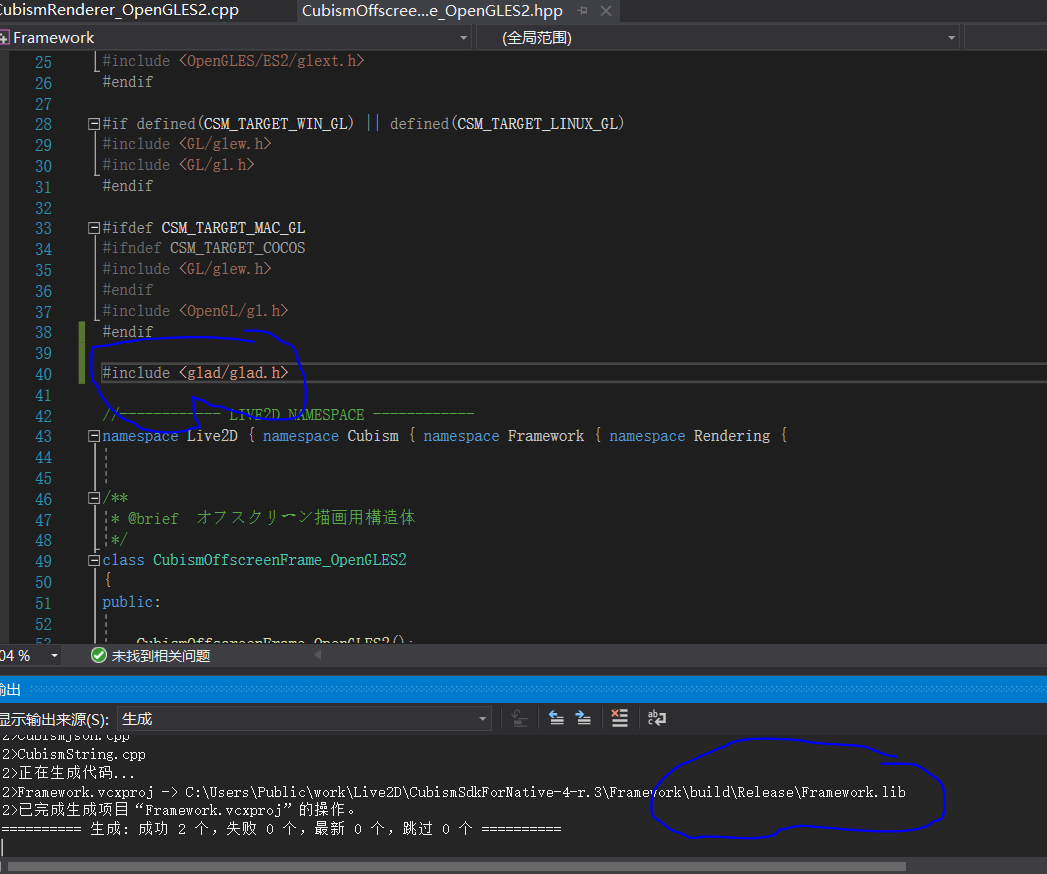Screen dimensions: 1047x874
Task: Collapse the #ifdef CSM_TARGET_MAC_GL block
Action: point(94,228)
